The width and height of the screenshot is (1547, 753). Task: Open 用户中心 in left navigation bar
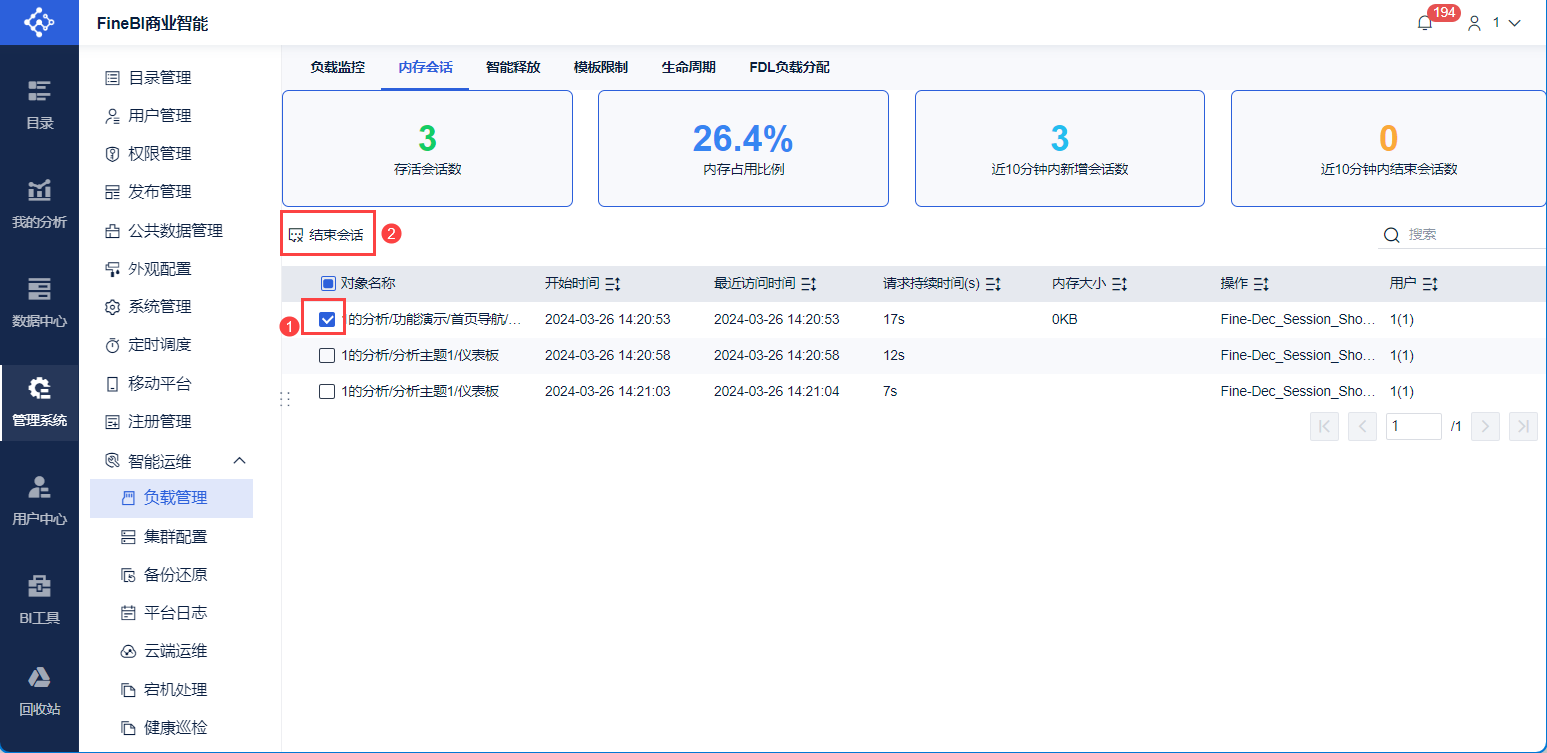tap(39, 501)
